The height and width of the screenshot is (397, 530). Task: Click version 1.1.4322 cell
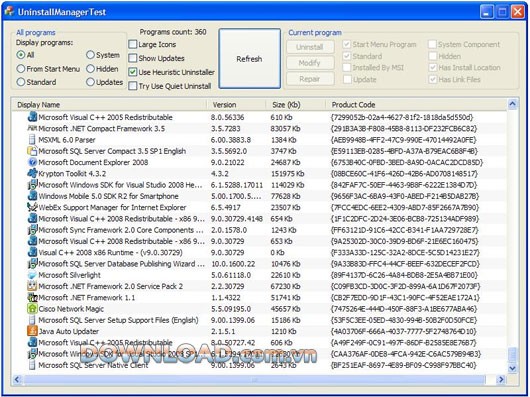pos(225,298)
